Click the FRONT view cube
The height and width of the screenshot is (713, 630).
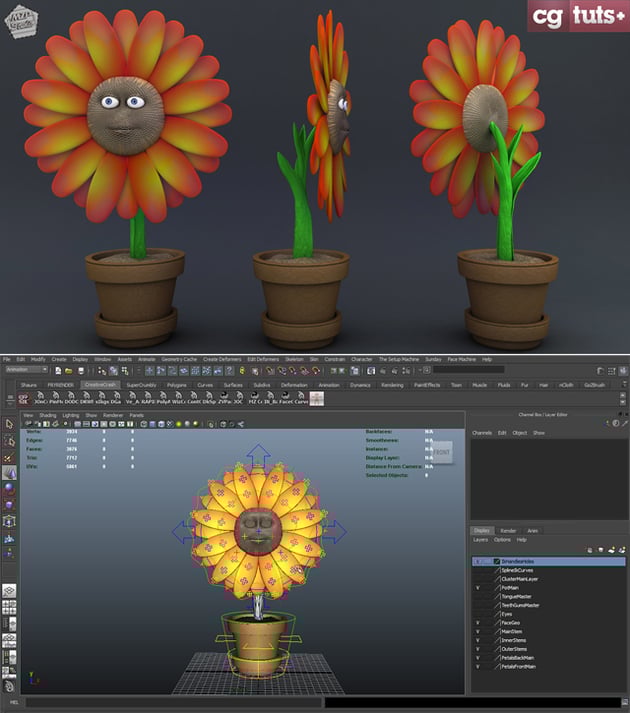point(441,453)
